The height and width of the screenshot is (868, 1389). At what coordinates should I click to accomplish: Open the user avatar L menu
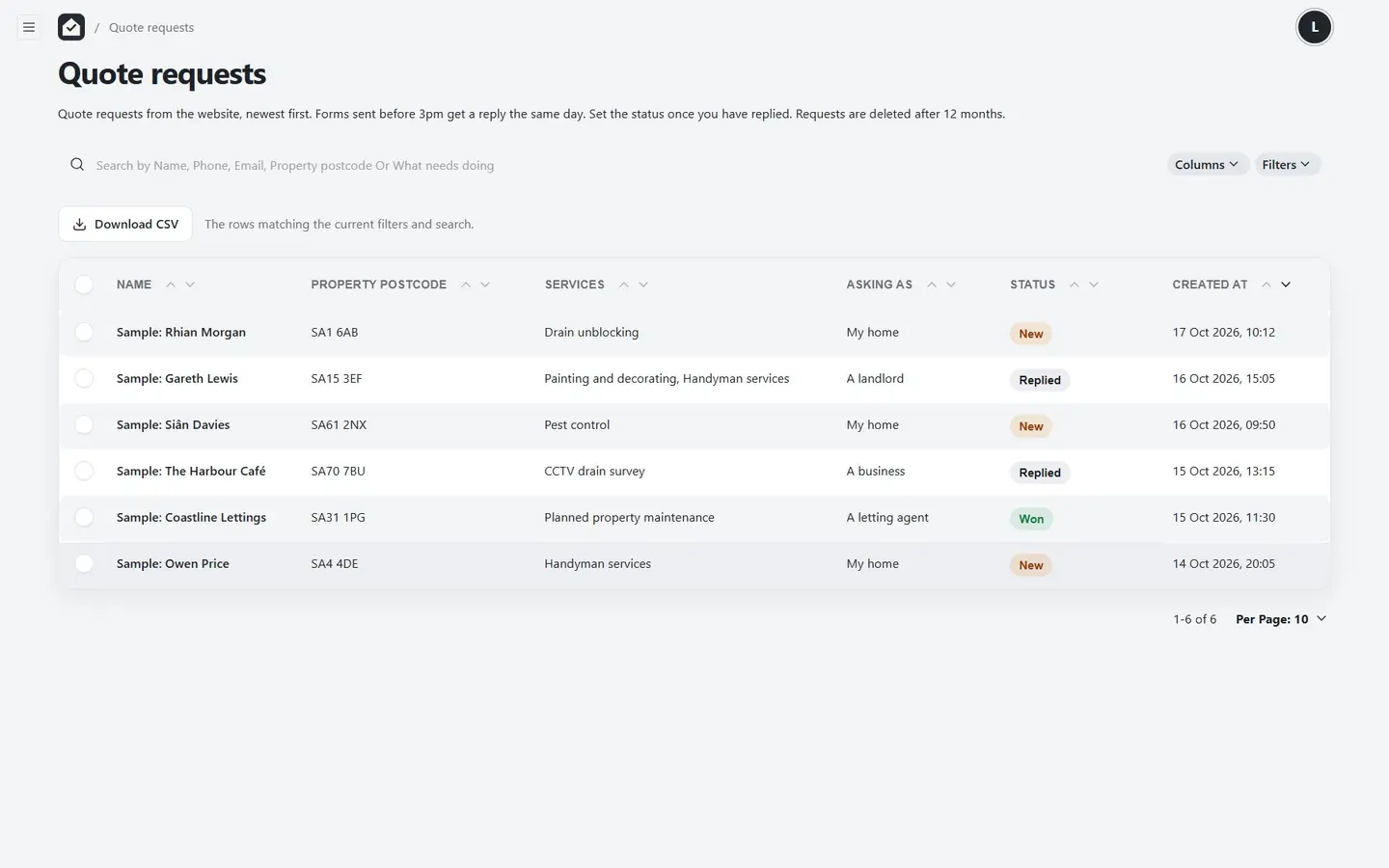click(1314, 27)
